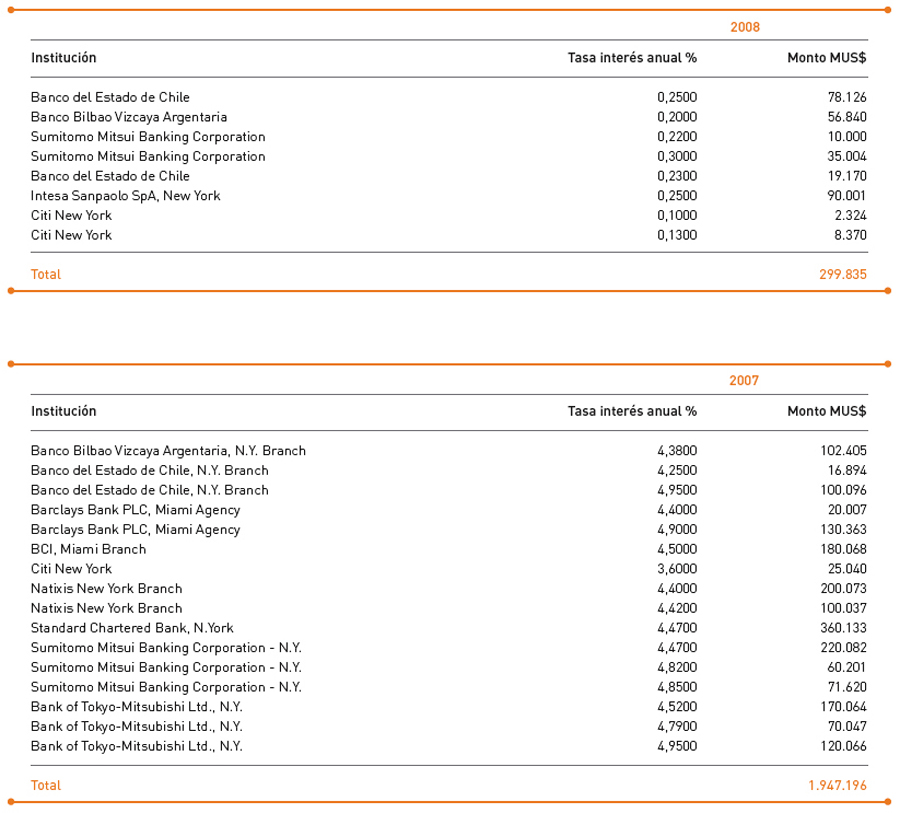Select the amount 120.066
This screenshot has width=900, height=813.
click(x=843, y=746)
